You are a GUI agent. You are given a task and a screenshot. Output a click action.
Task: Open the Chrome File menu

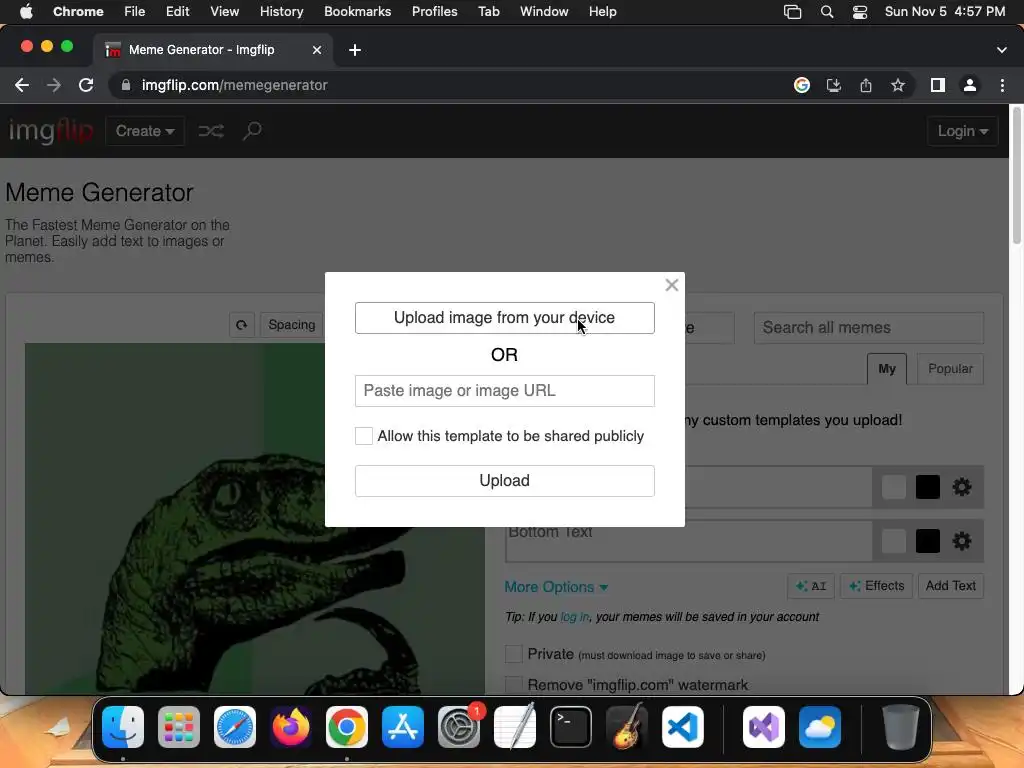click(x=135, y=12)
